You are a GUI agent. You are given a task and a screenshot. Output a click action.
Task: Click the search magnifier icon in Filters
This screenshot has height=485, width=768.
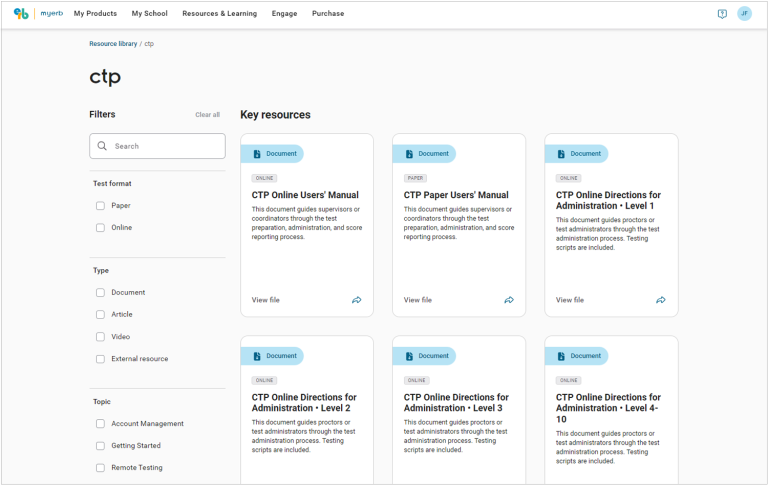click(102, 146)
